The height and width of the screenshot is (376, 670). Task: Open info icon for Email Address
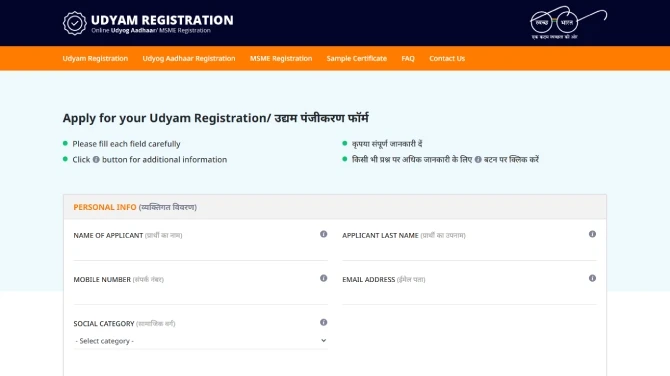(592, 278)
